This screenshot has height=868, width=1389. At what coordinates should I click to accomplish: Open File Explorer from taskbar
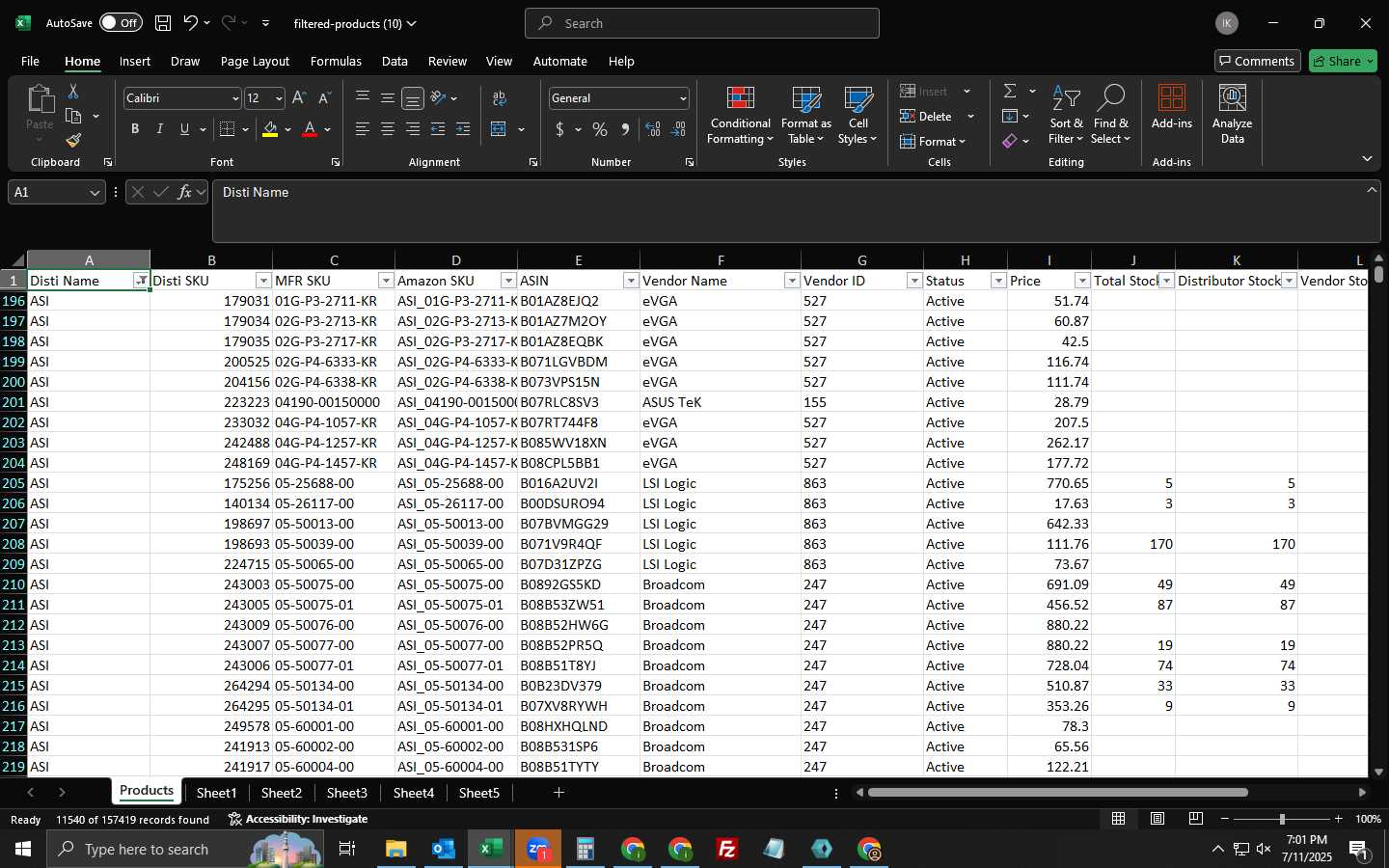[395, 850]
